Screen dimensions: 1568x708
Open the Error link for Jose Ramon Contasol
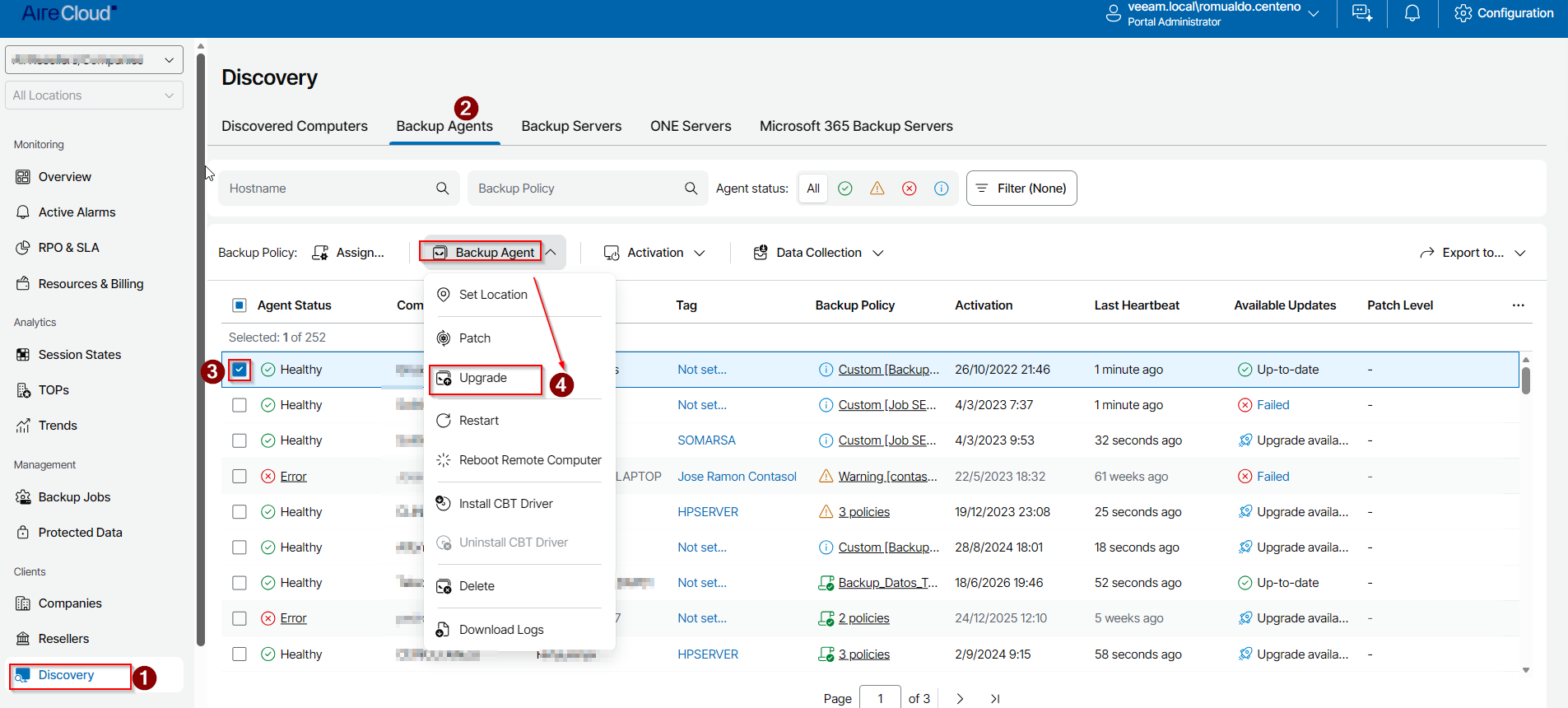(293, 477)
